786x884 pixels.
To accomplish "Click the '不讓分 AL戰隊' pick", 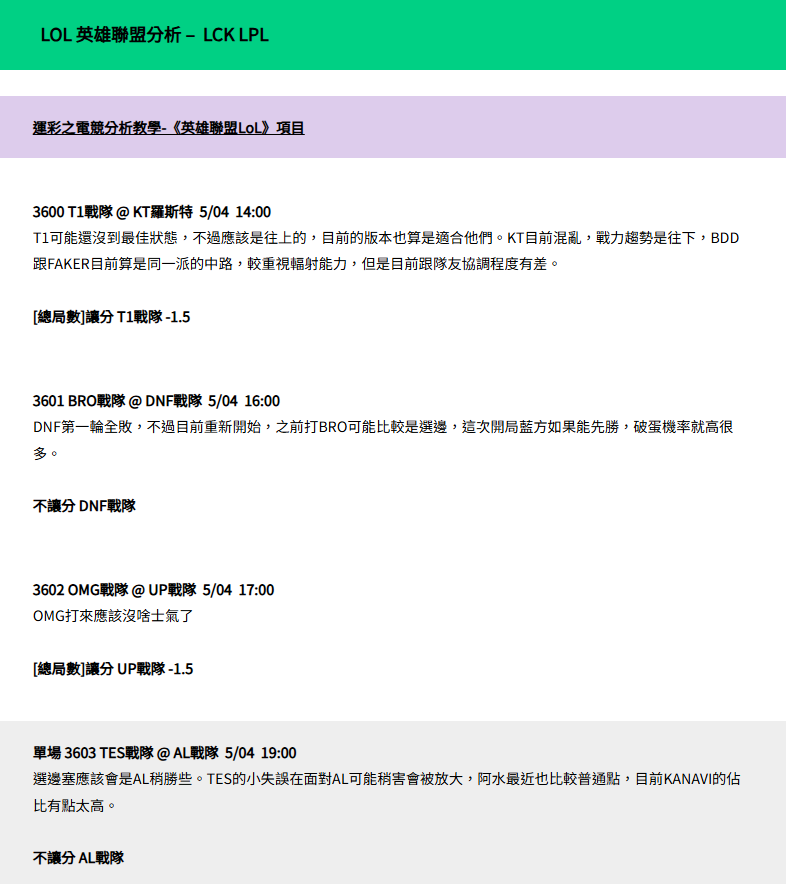I will [x=78, y=858].
